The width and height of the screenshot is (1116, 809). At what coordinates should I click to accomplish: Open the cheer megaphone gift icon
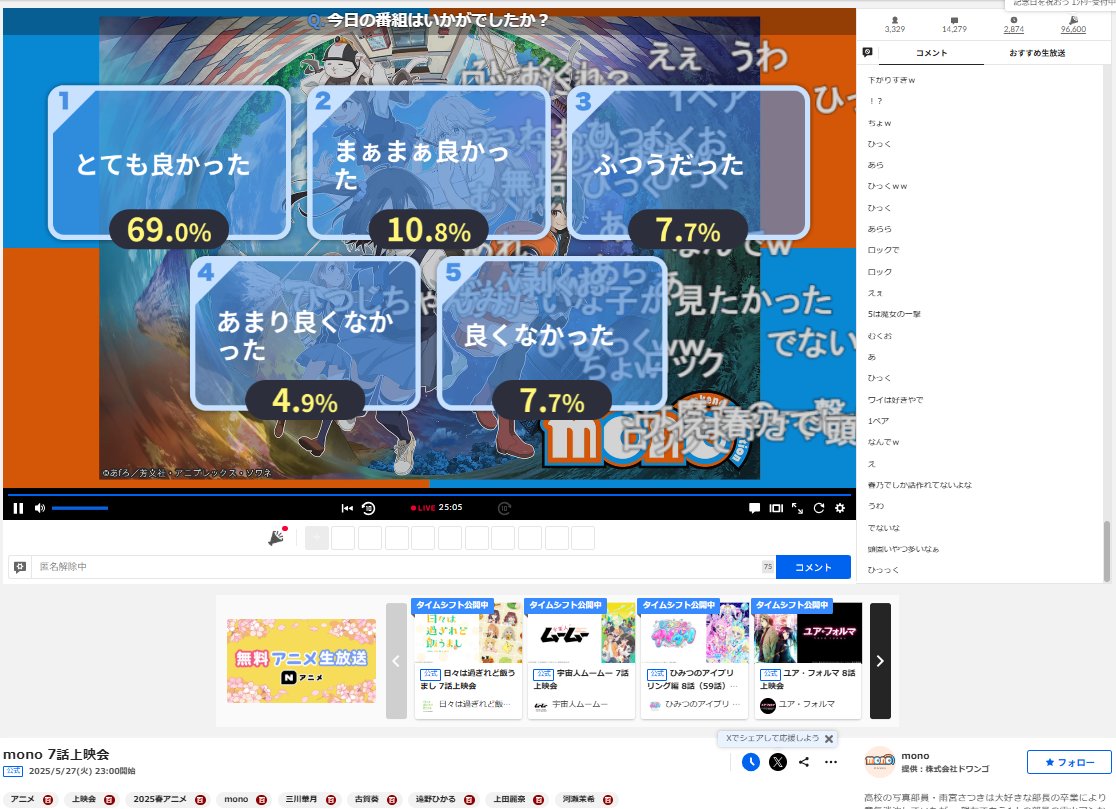pyautogui.click(x=277, y=537)
